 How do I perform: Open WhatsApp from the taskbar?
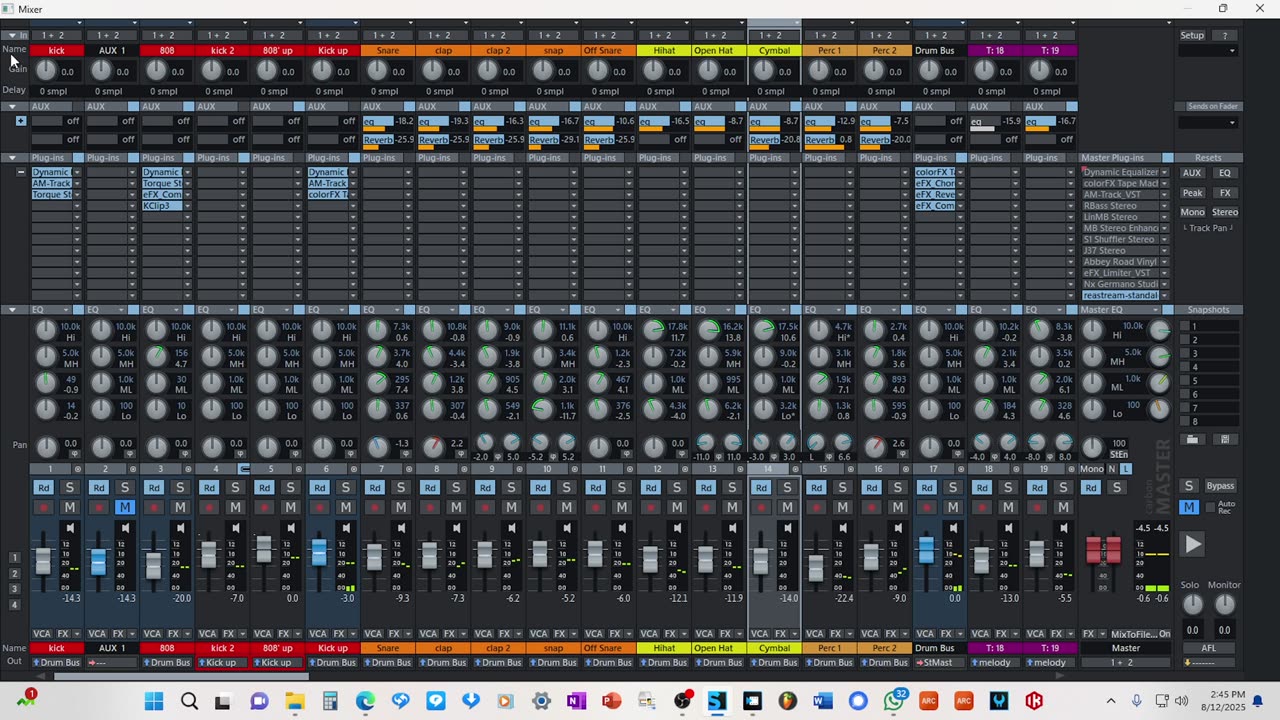pos(894,701)
